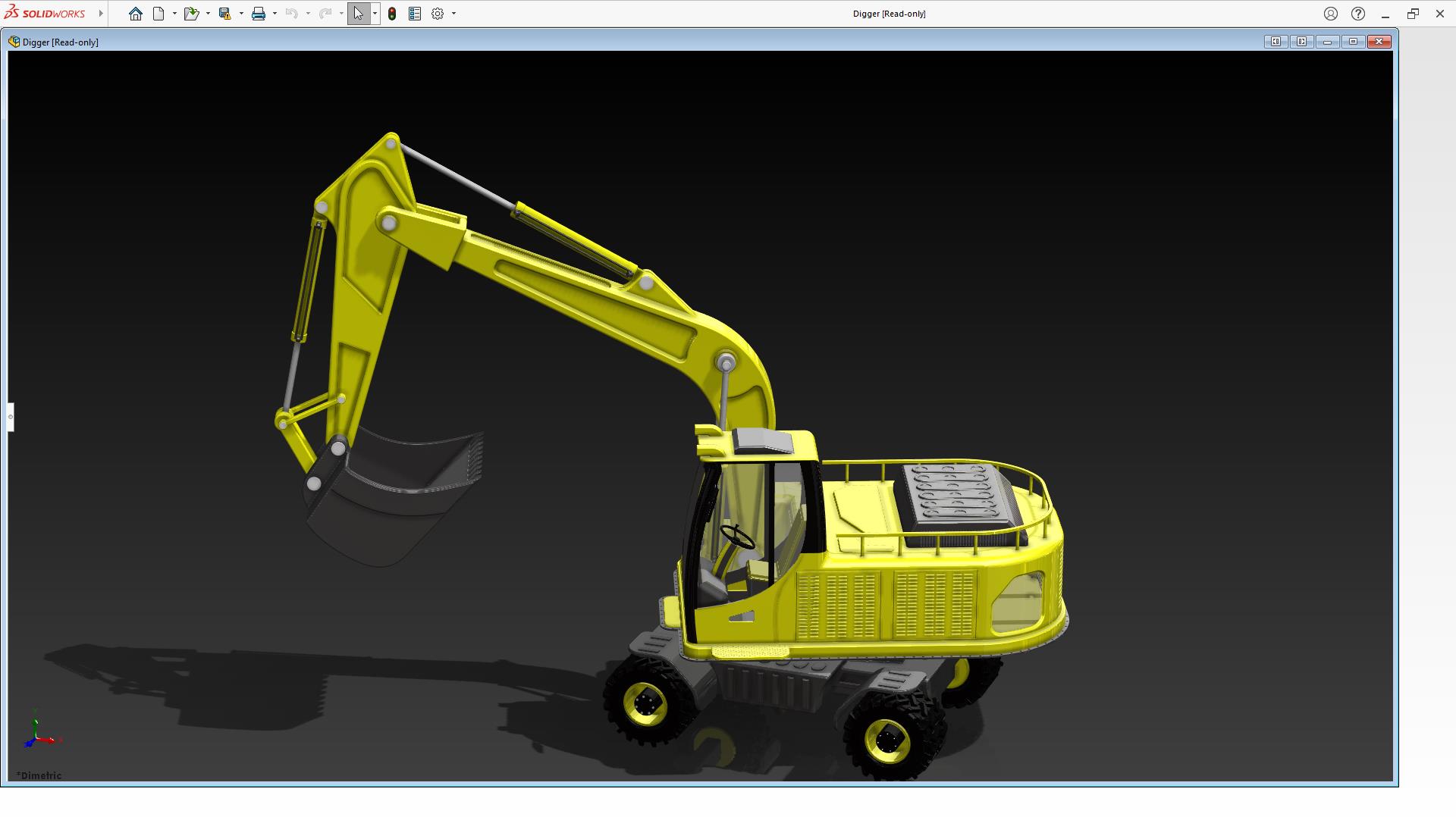Open the Save options dropdown arrow
Viewport: 1456px width, 817px height.
click(241, 14)
